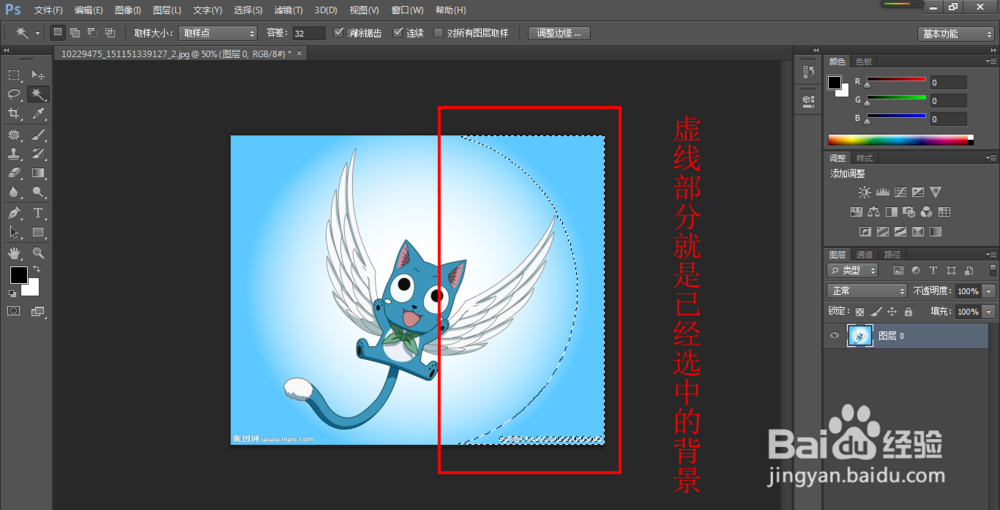Toggle lock transparent pixels
The width and height of the screenshot is (1000, 510).
[x=860, y=312]
